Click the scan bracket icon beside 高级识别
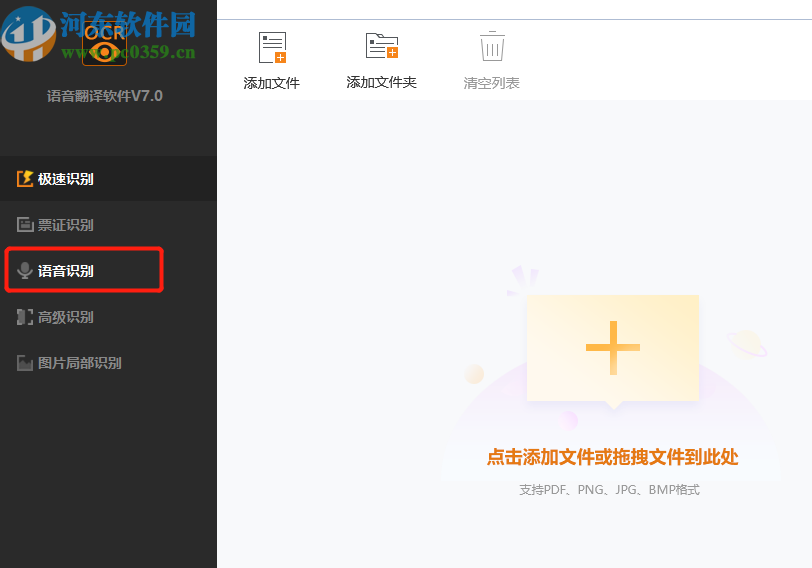Viewport: 812px width, 568px height. coord(25,317)
